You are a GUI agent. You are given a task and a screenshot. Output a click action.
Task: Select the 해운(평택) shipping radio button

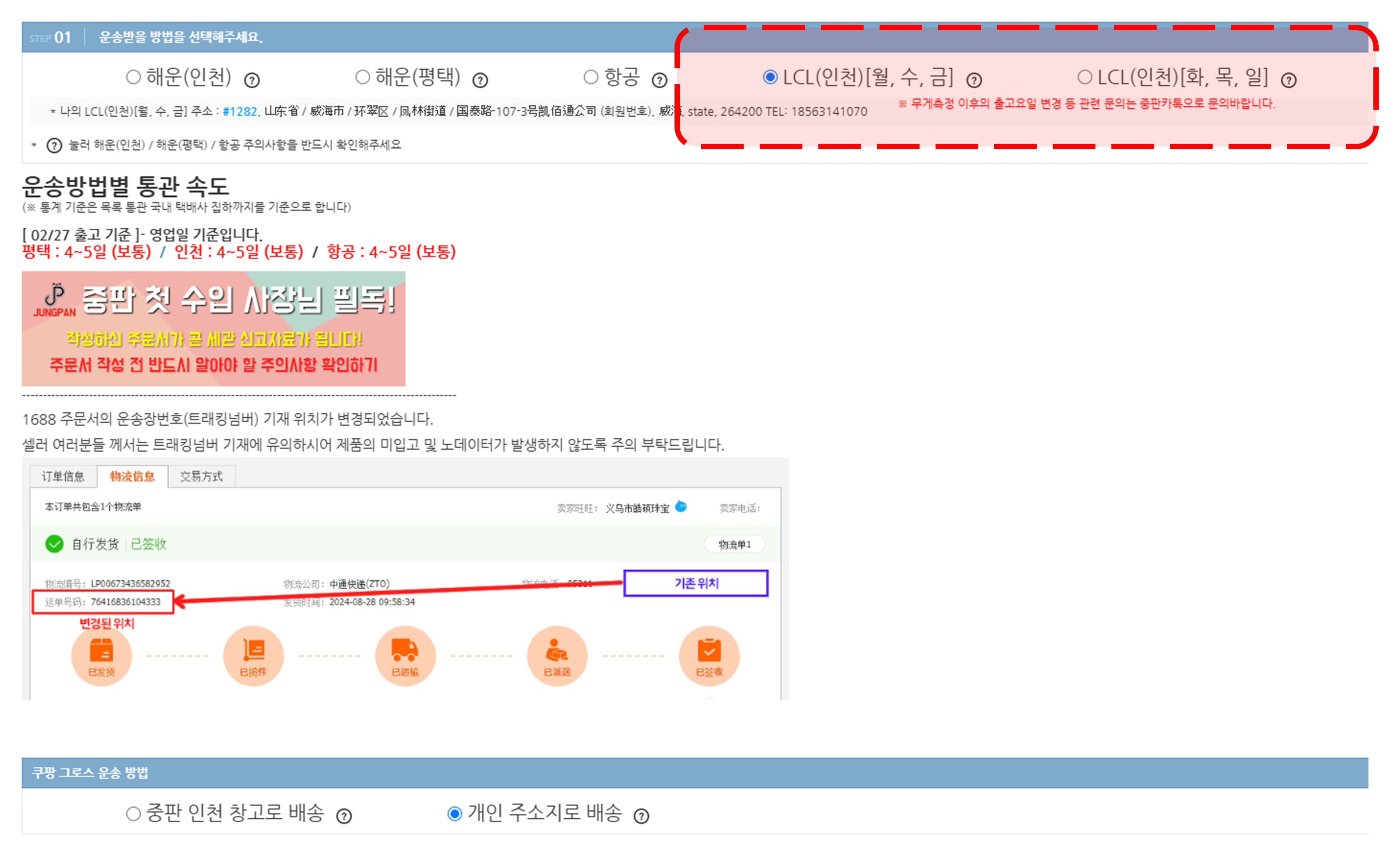(362, 77)
